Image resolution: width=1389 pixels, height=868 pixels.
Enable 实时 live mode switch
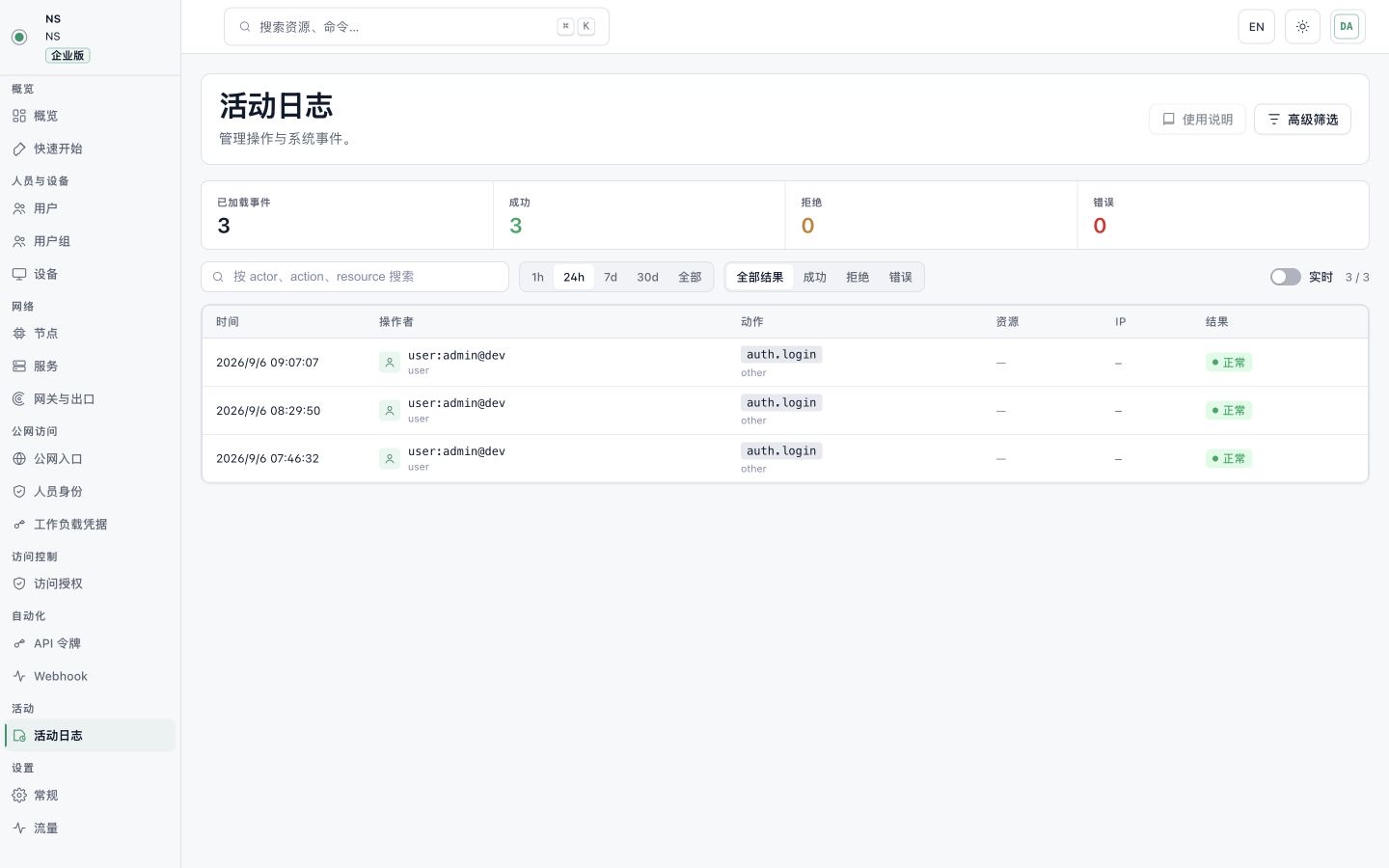tap(1285, 277)
